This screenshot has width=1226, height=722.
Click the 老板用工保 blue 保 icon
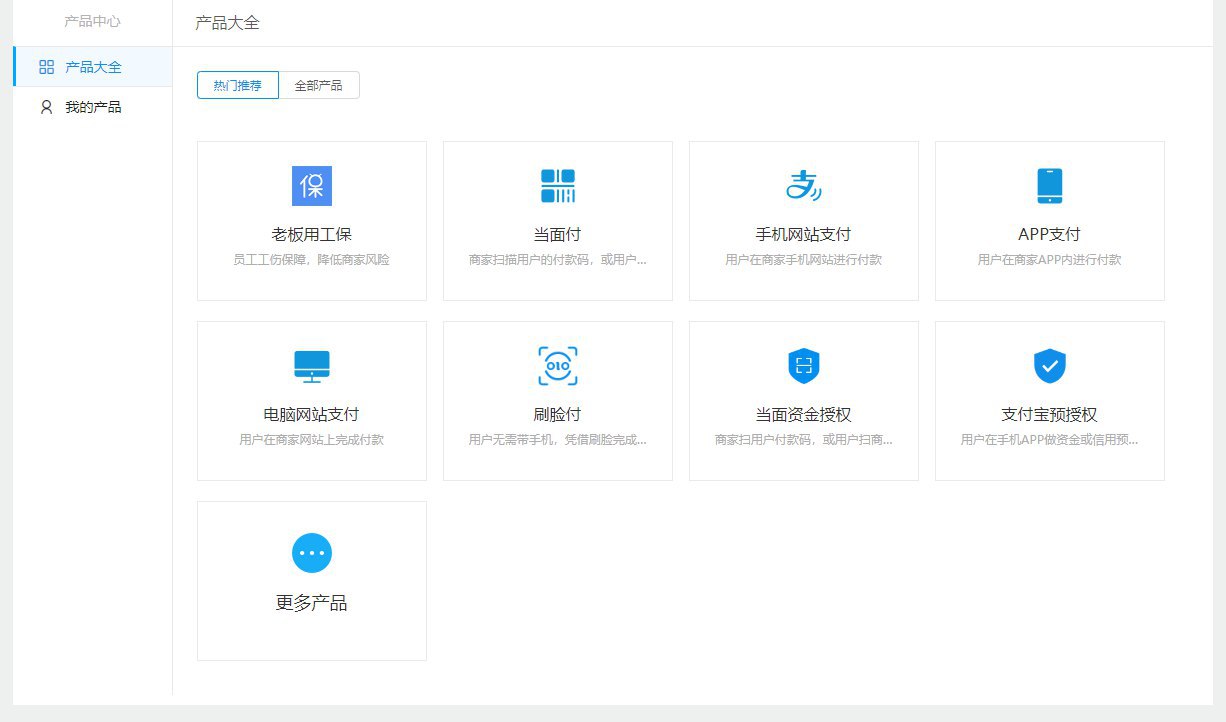[312, 186]
